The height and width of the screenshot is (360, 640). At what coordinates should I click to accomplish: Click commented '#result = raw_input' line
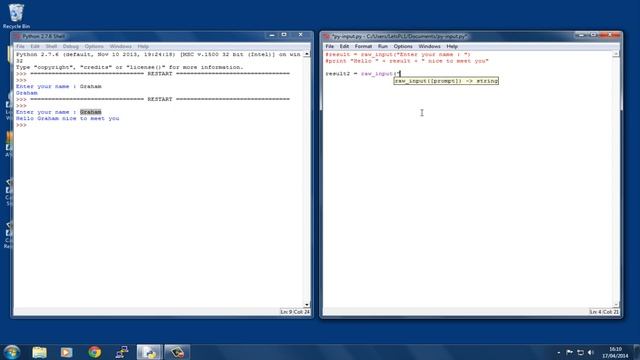coord(398,54)
